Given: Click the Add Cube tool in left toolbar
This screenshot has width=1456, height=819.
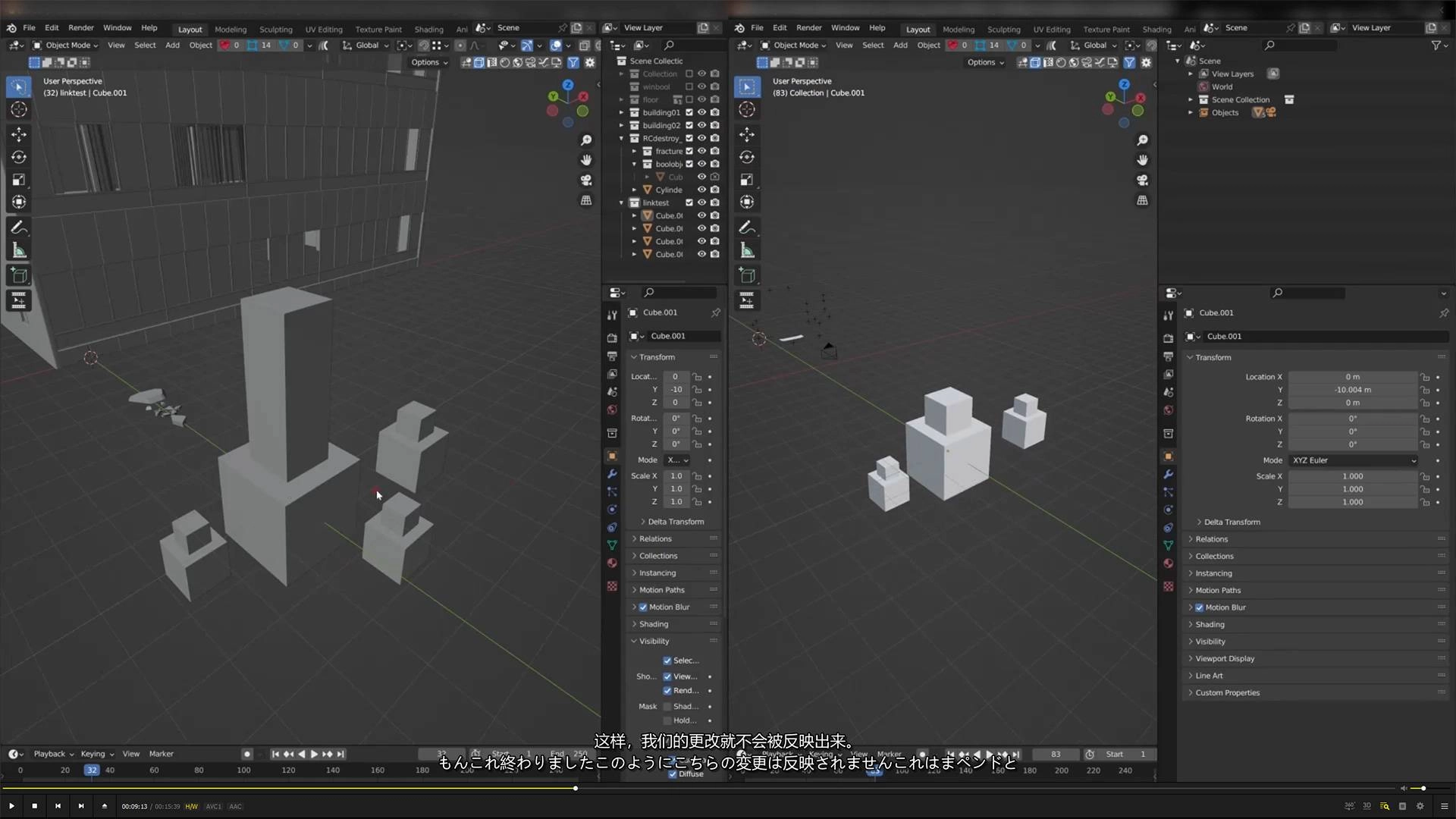Looking at the screenshot, I should coord(19,276).
